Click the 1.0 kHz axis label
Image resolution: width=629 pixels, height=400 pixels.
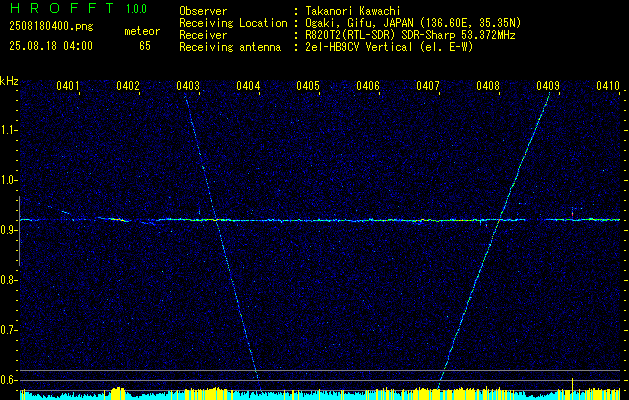click(x=7, y=180)
